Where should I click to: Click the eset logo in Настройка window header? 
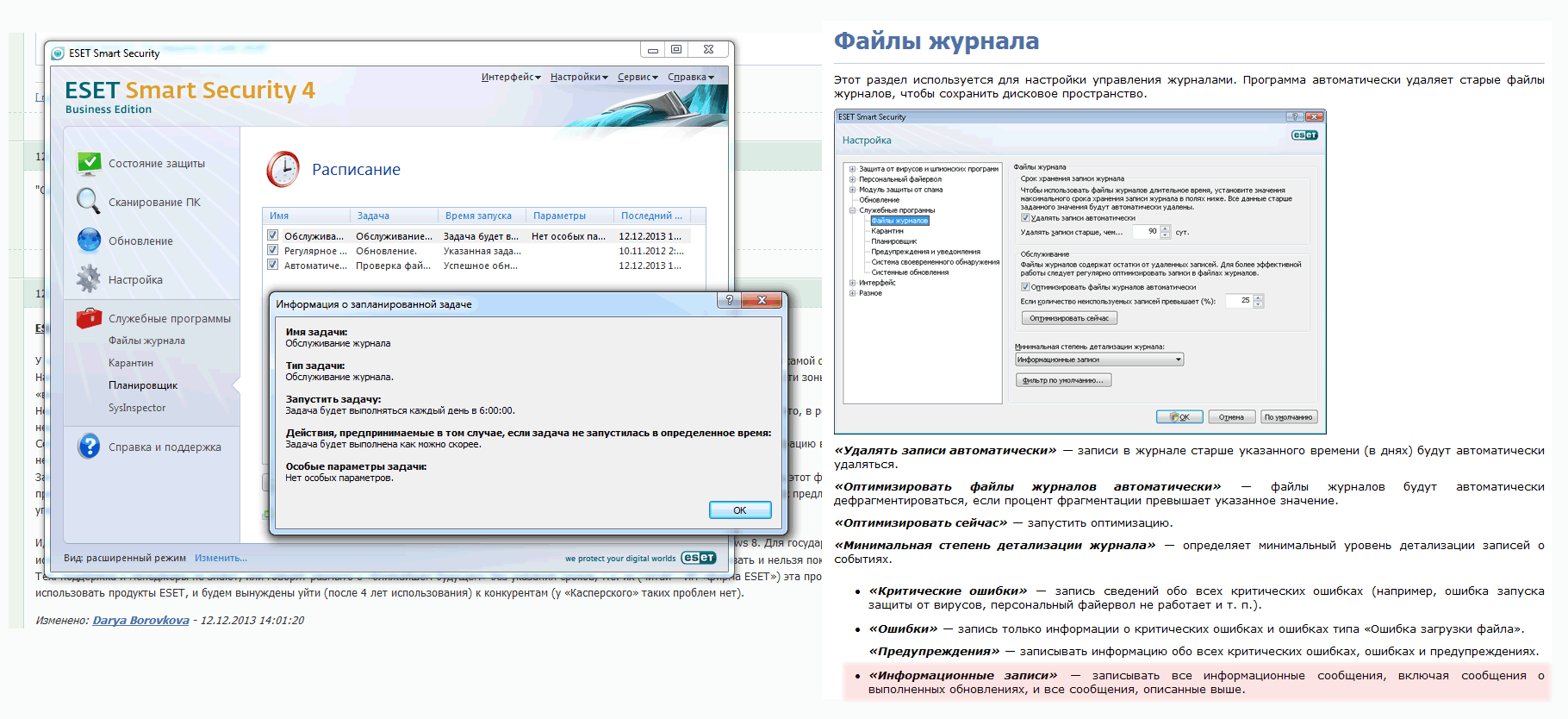1304,134
